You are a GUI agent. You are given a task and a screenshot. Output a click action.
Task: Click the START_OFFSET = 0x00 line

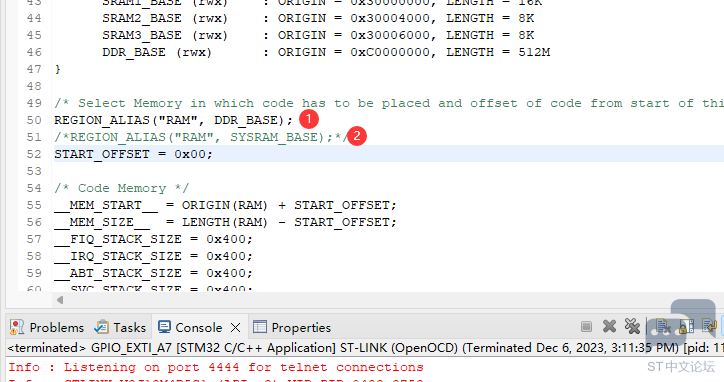pos(133,154)
